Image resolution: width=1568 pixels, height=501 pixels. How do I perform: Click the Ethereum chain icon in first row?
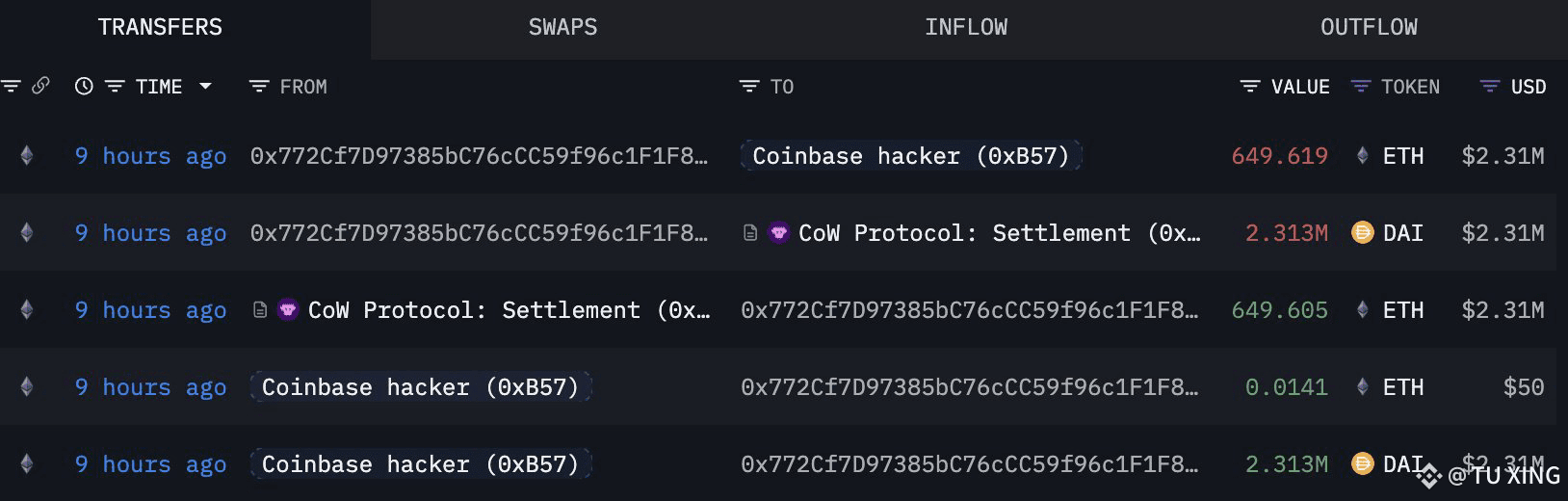point(27,155)
